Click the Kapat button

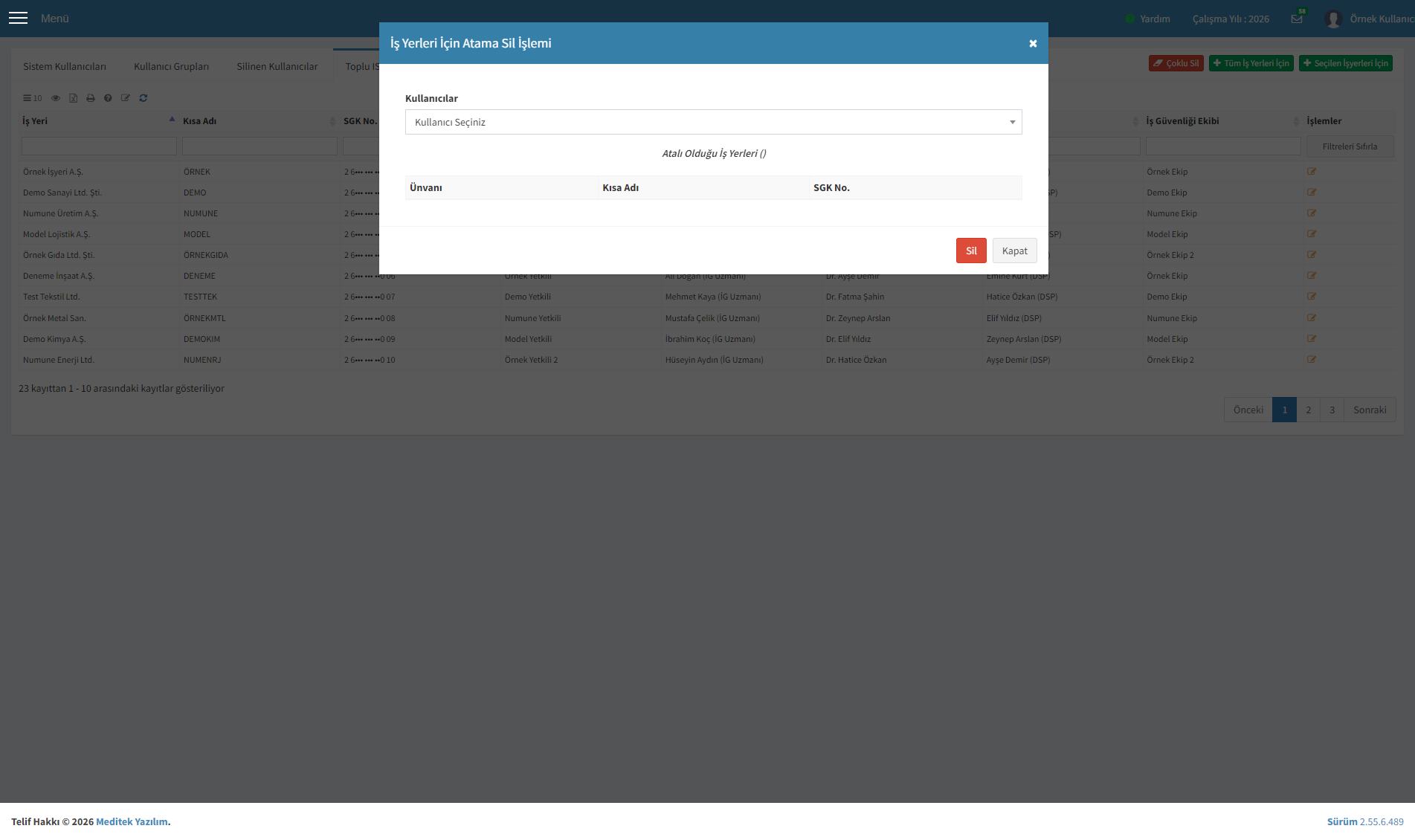click(1014, 251)
